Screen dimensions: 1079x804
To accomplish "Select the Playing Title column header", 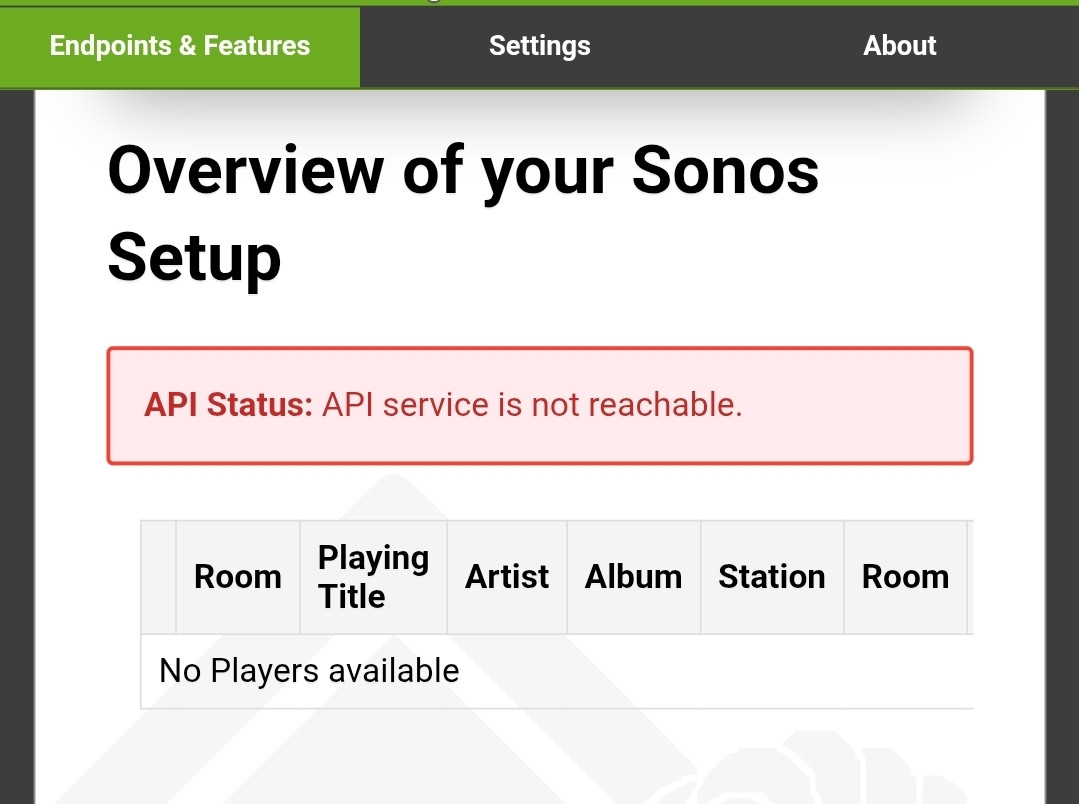I will pyautogui.click(x=373, y=577).
